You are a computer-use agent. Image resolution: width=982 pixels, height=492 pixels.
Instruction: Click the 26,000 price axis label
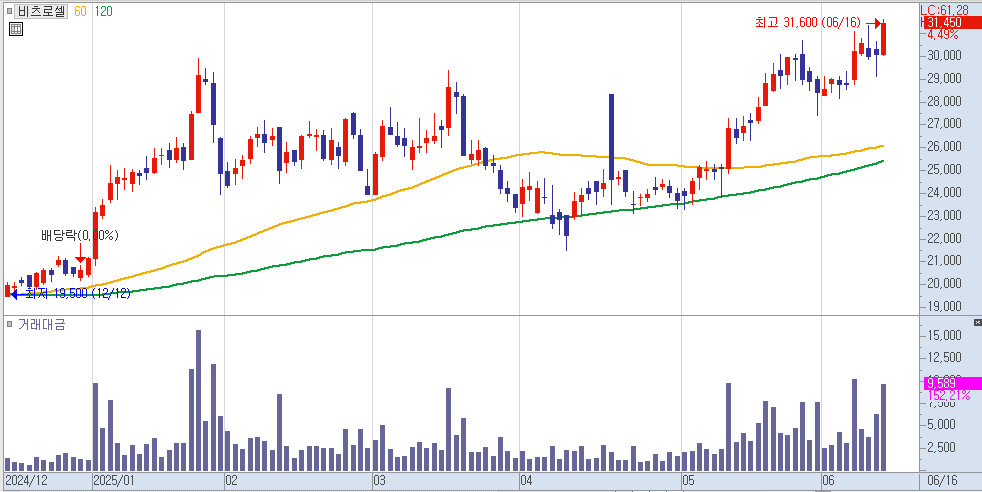click(x=945, y=146)
